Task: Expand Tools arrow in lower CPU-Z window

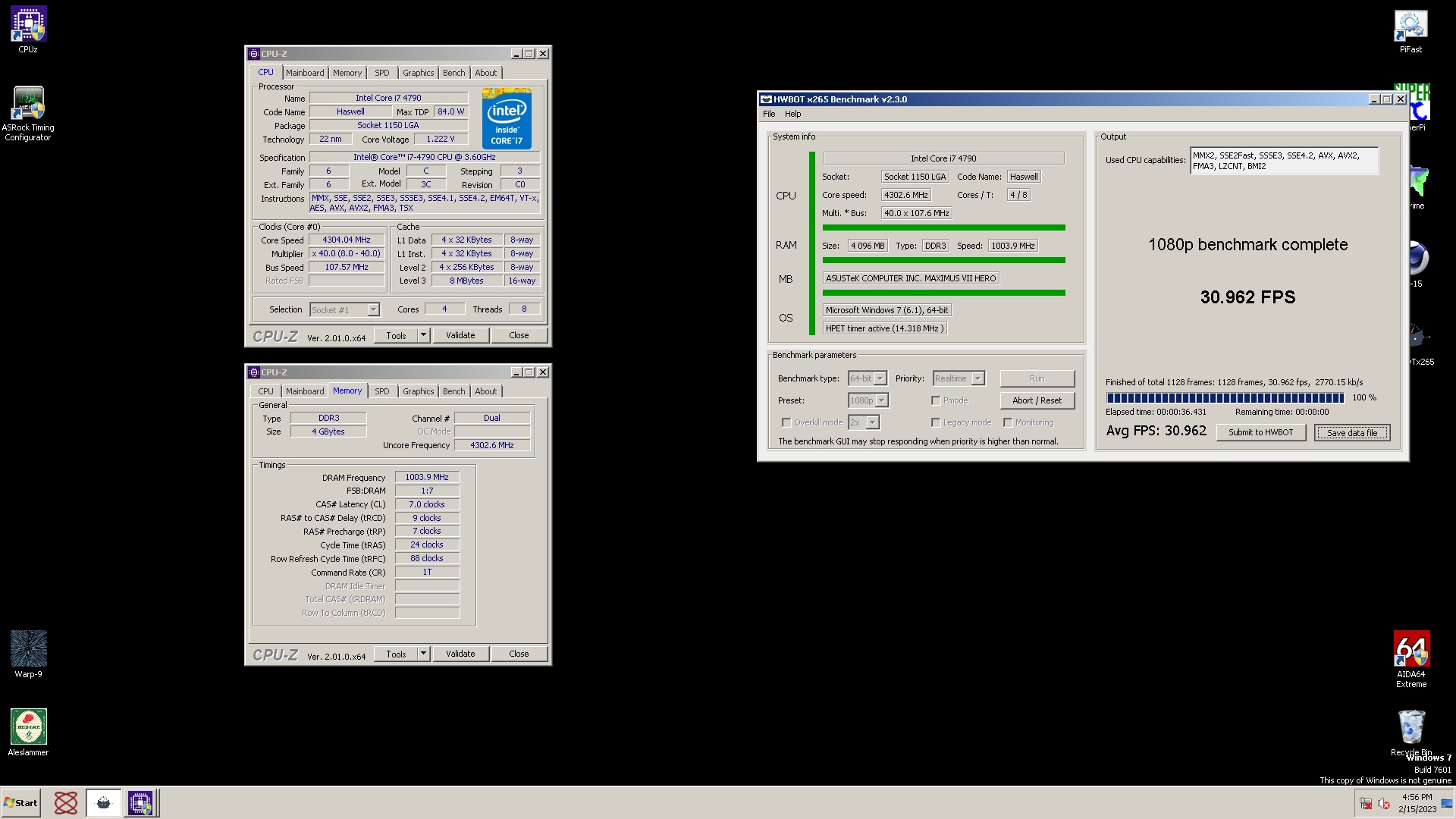Action: (423, 654)
